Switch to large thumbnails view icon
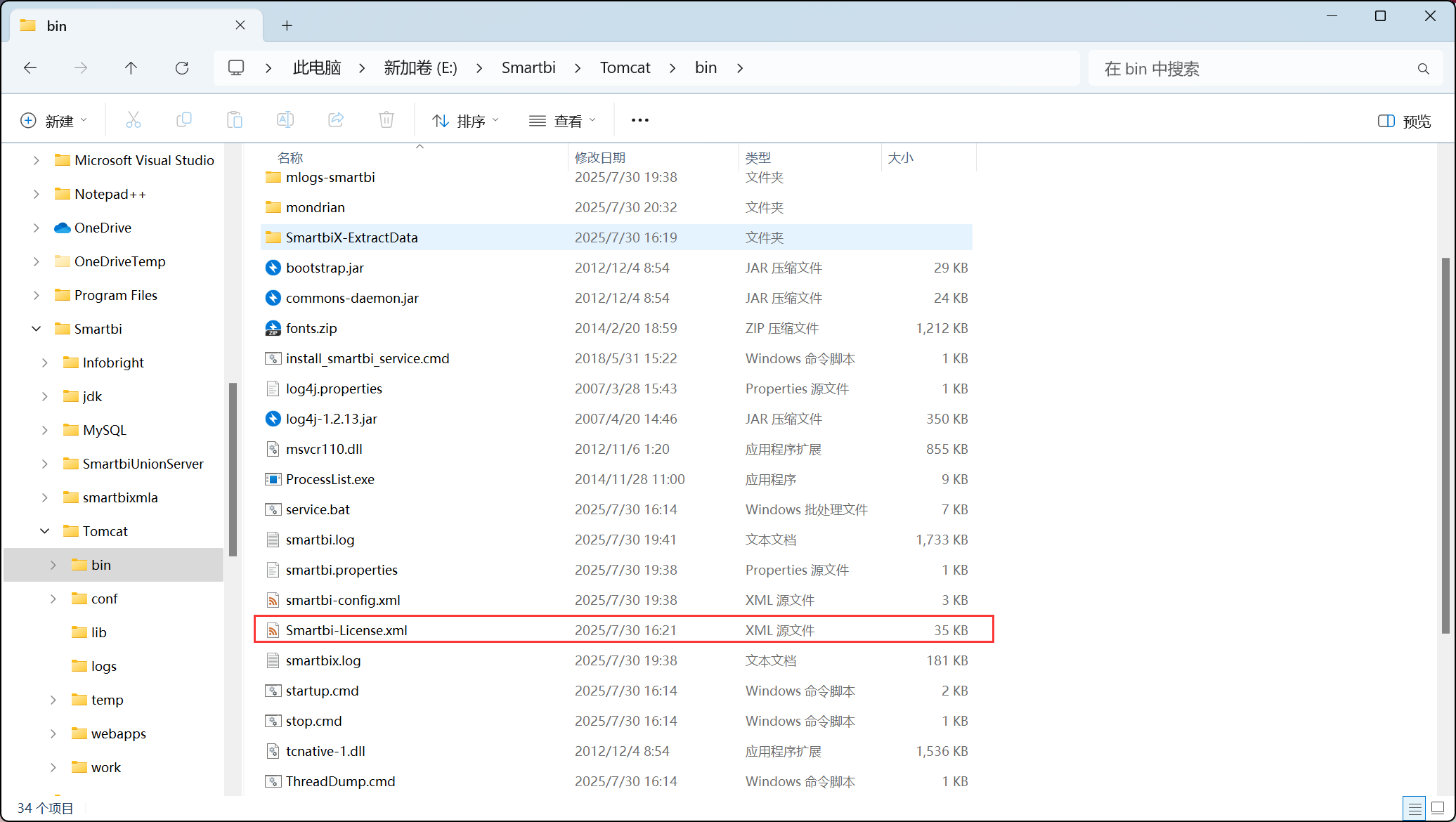Viewport: 1456px width, 822px height. point(1438,808)
